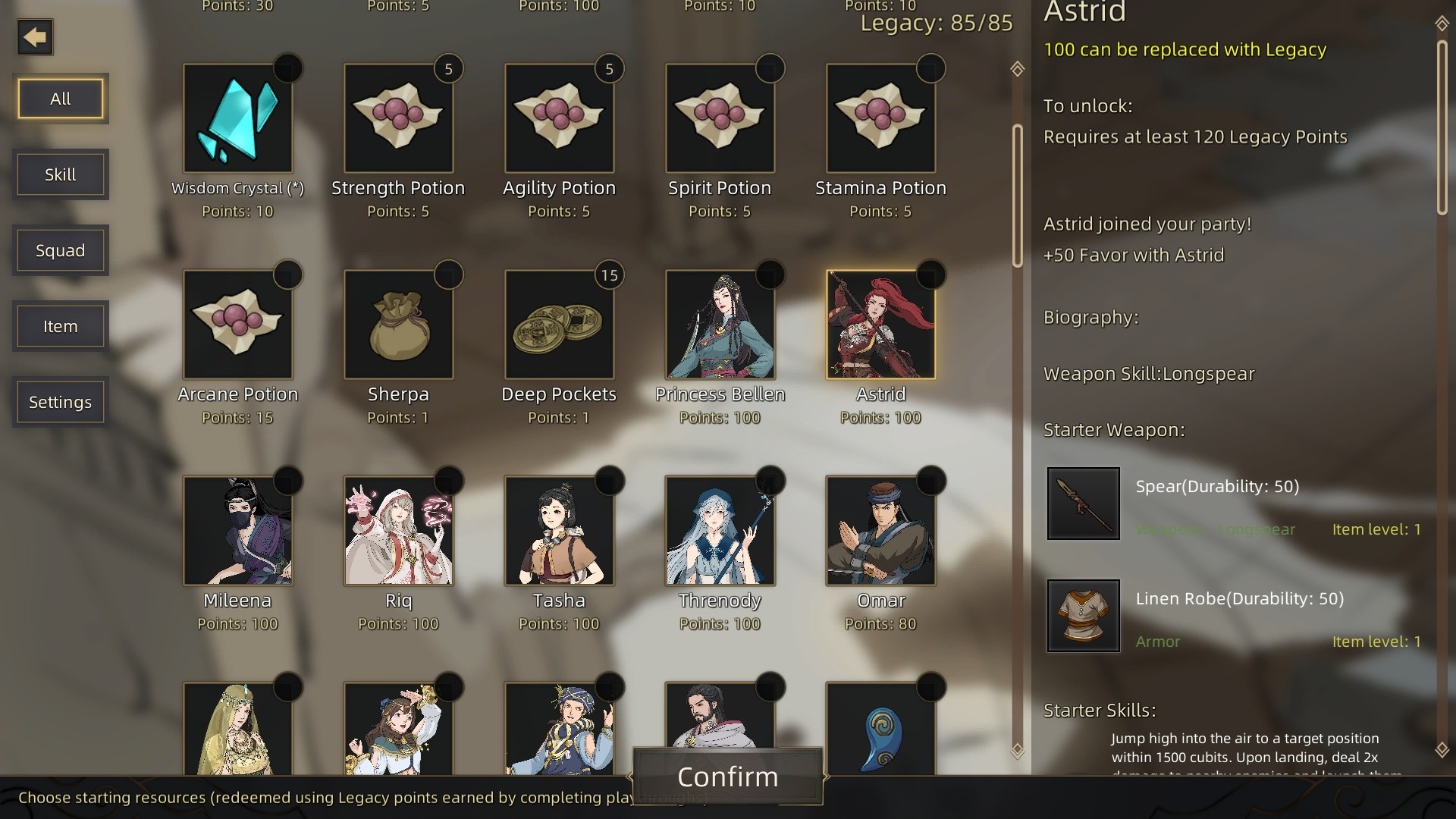Switch to the Skill filter tab

(x=61, y=174)
